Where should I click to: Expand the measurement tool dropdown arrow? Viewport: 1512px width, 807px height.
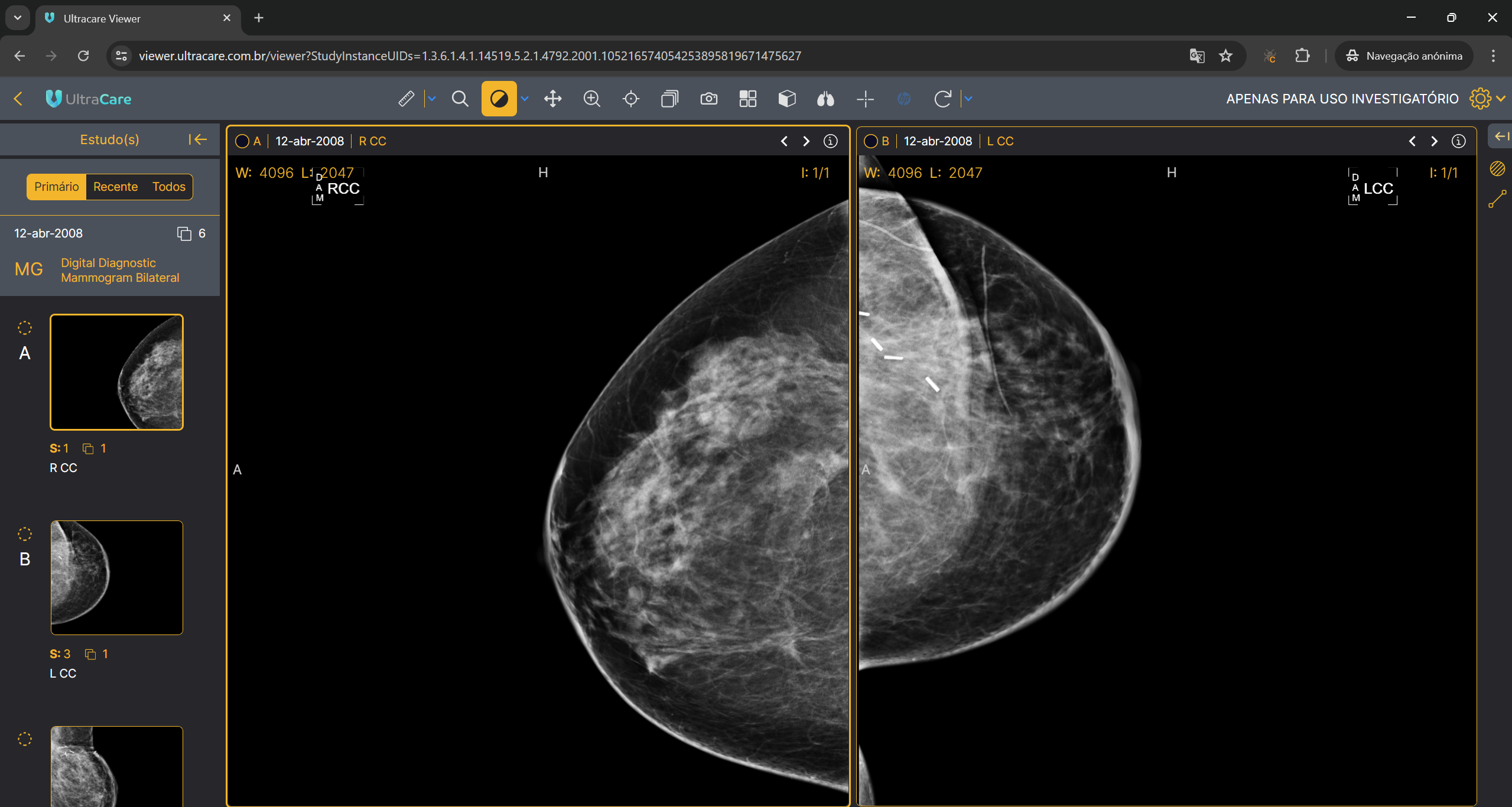432,99
